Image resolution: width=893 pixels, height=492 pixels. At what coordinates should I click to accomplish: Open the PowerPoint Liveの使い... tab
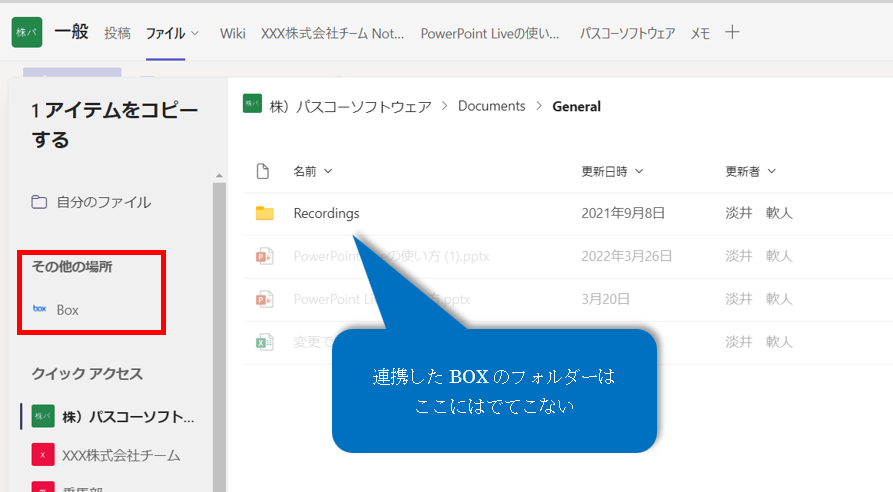pyautogui.click(x=490, y=33)
